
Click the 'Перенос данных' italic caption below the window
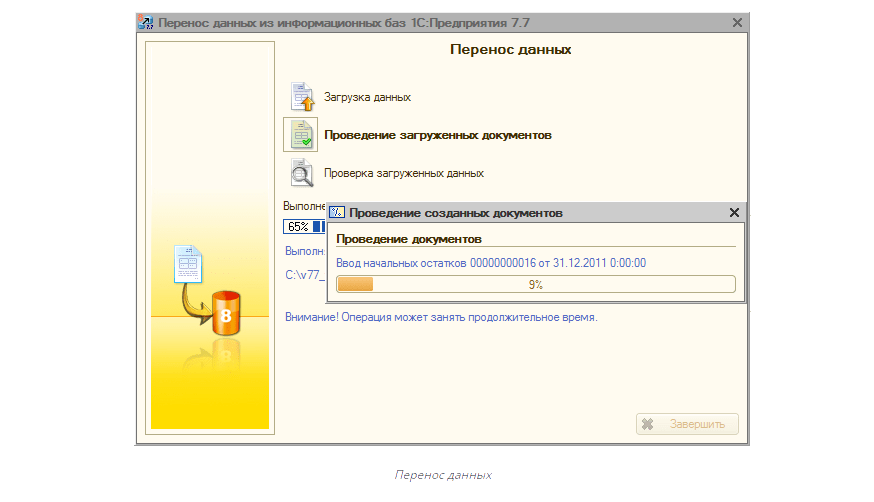443,475
